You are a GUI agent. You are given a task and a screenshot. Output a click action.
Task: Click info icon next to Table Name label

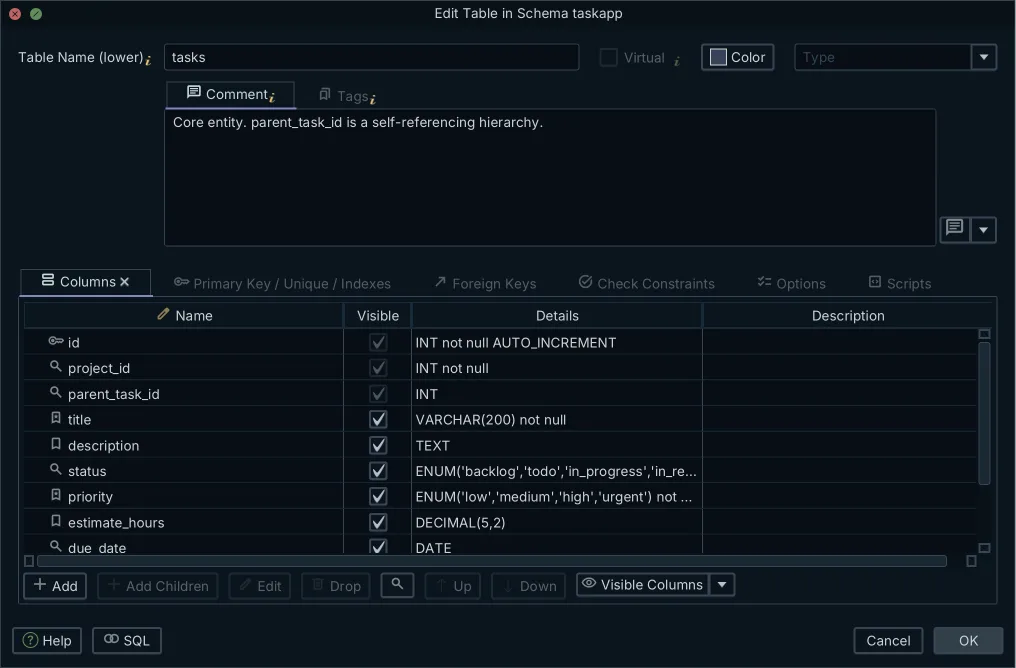tap(148, 60)
